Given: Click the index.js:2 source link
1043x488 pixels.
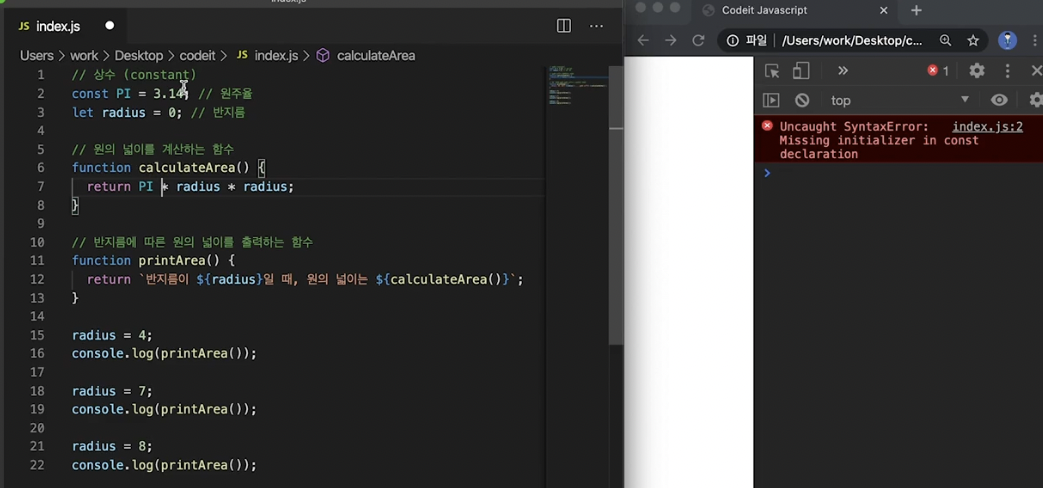Looking at the screenshot, I should (987, 126).
